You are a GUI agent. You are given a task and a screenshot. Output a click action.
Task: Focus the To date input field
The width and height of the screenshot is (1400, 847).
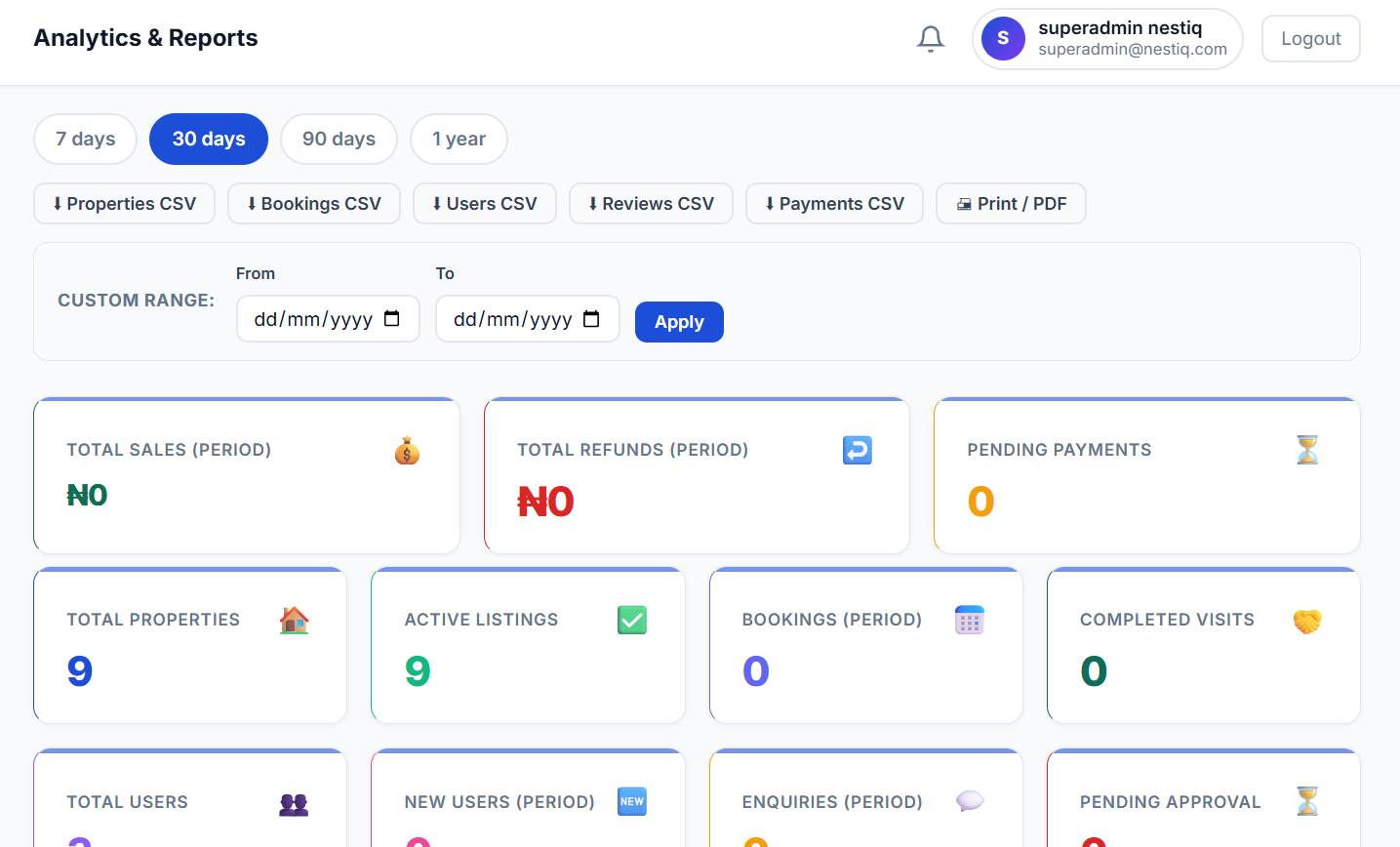click(x=527, y=319)
